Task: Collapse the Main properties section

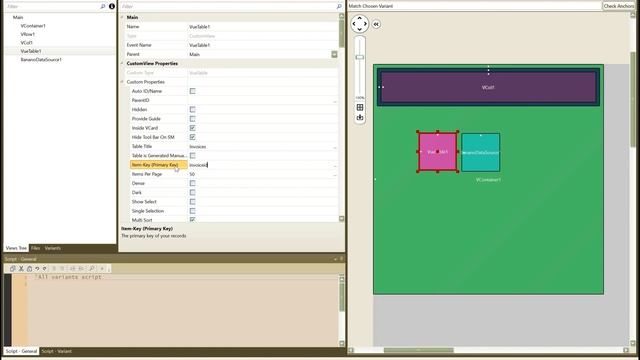Action: pos(122,18)
